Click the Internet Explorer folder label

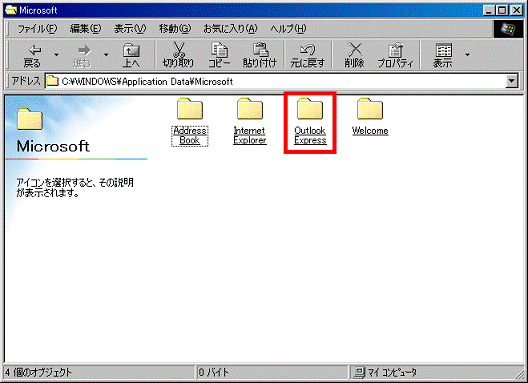(x=250, y=136)
